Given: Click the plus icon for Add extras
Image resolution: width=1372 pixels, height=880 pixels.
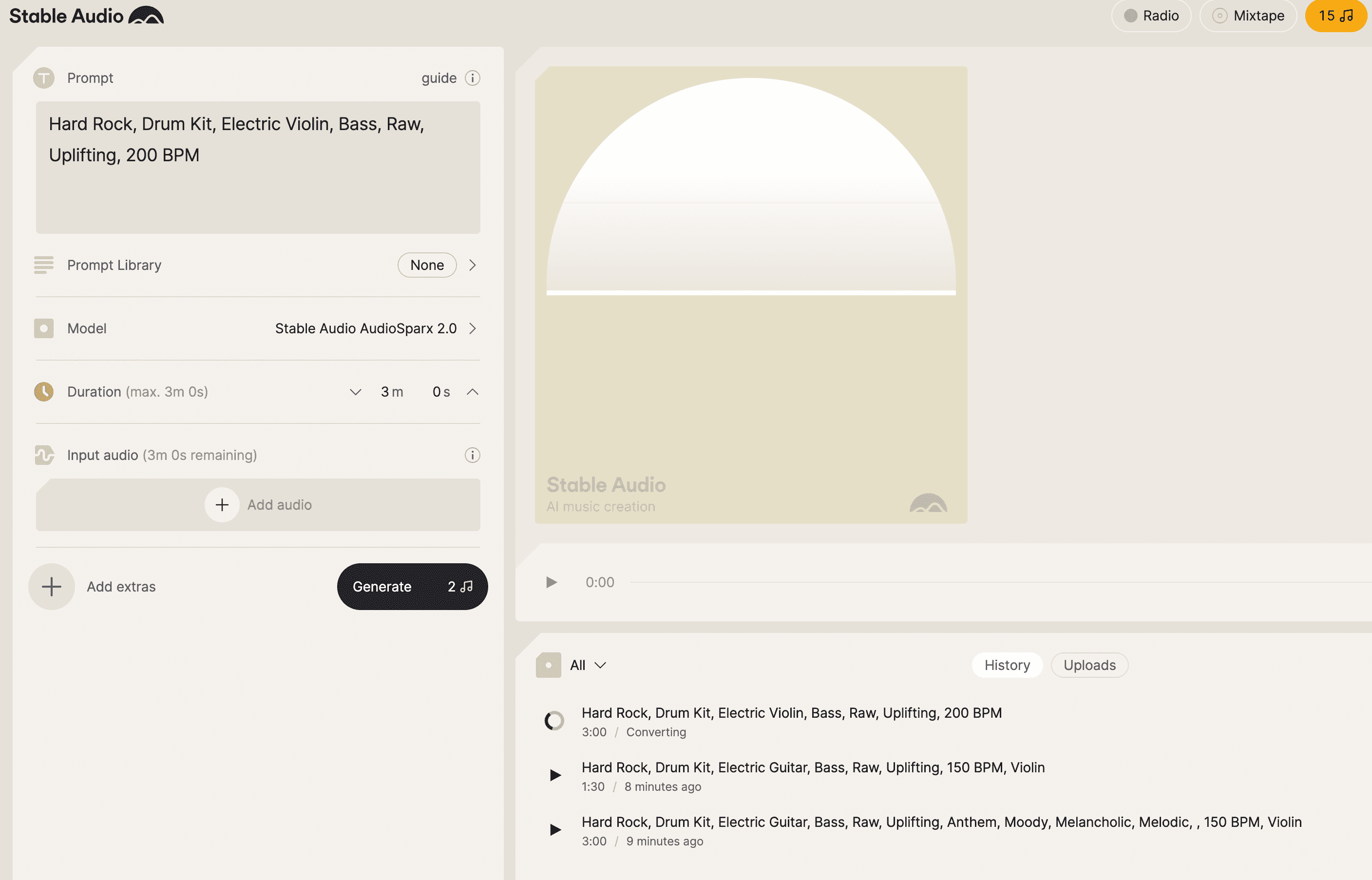Looking at the screenshot, I should coord(52,586).
